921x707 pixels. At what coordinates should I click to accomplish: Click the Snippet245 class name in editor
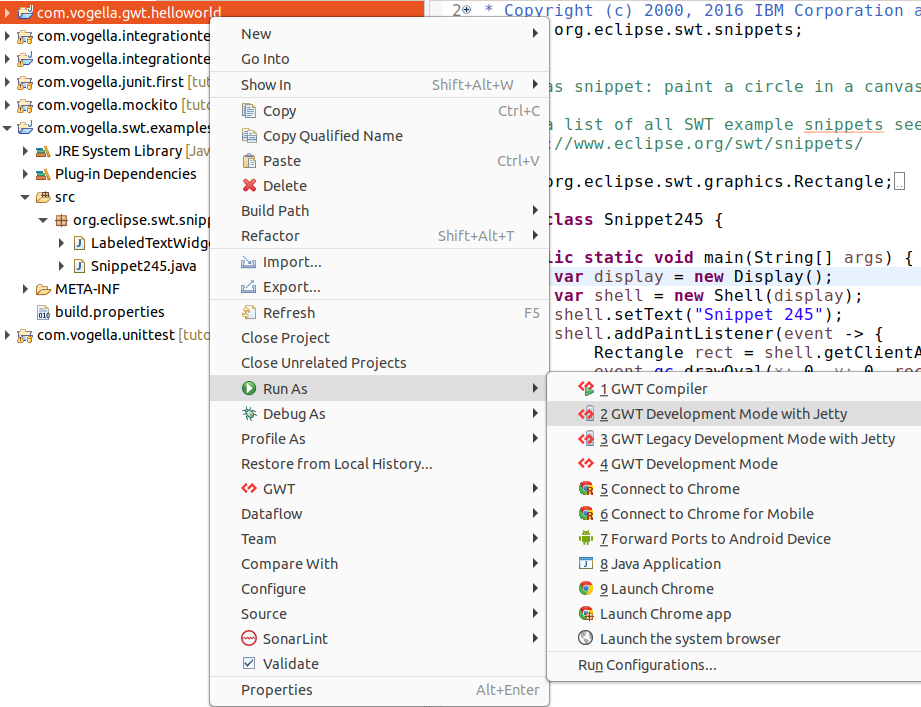pyautogui.click(x=653, y=220)
